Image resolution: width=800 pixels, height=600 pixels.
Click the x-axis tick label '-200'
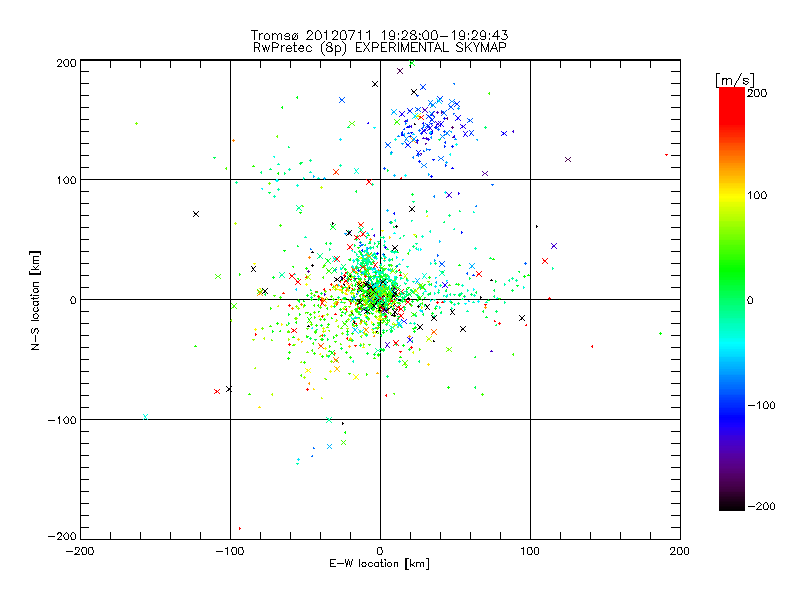[80, 551]
